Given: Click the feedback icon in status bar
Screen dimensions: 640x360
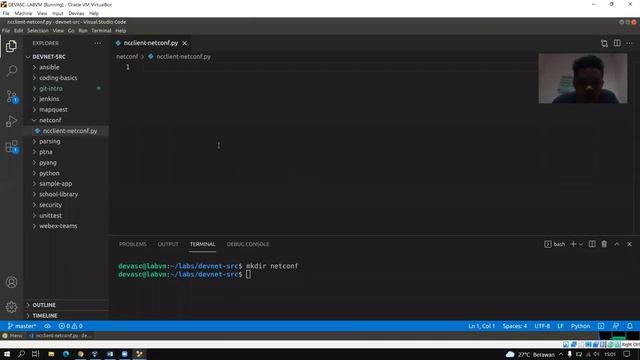Looking at the screenshot, I should [616, 326].
